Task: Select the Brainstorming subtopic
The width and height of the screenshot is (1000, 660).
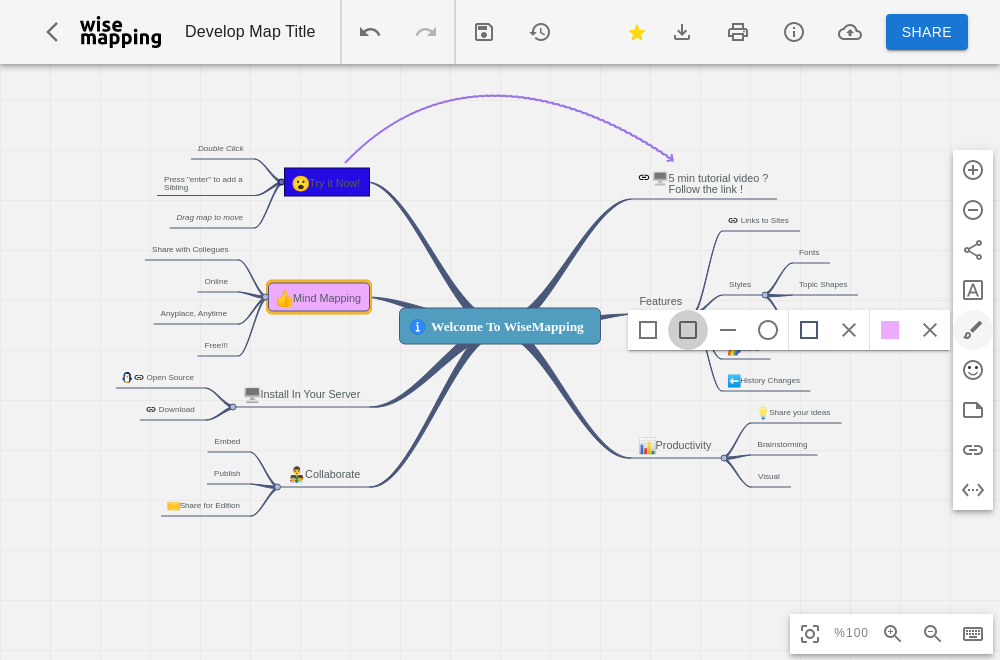Action: [782, 444]
